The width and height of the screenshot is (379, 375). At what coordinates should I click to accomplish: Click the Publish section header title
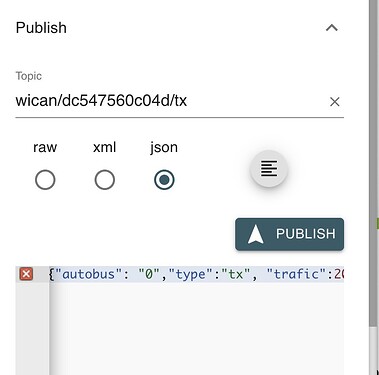tap(41, 28)
